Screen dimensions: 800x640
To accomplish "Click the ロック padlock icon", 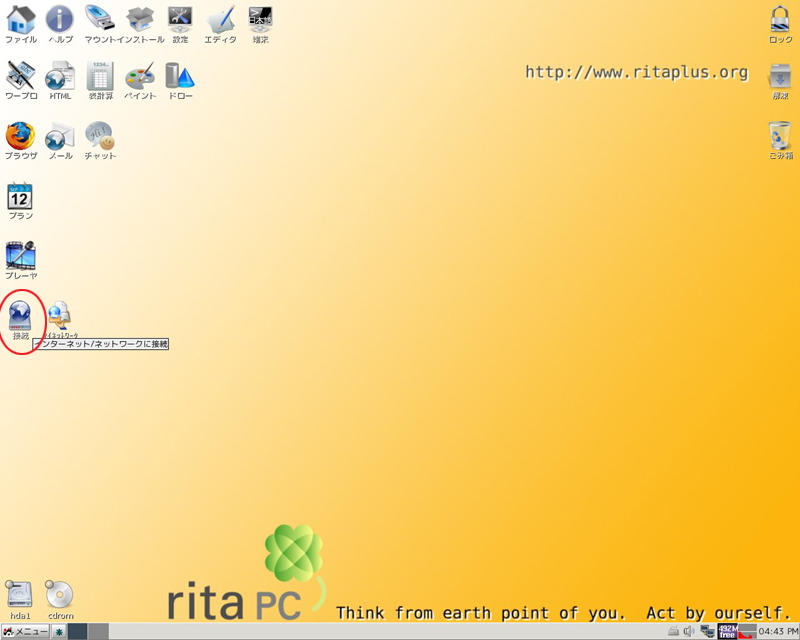I will 780,20.
